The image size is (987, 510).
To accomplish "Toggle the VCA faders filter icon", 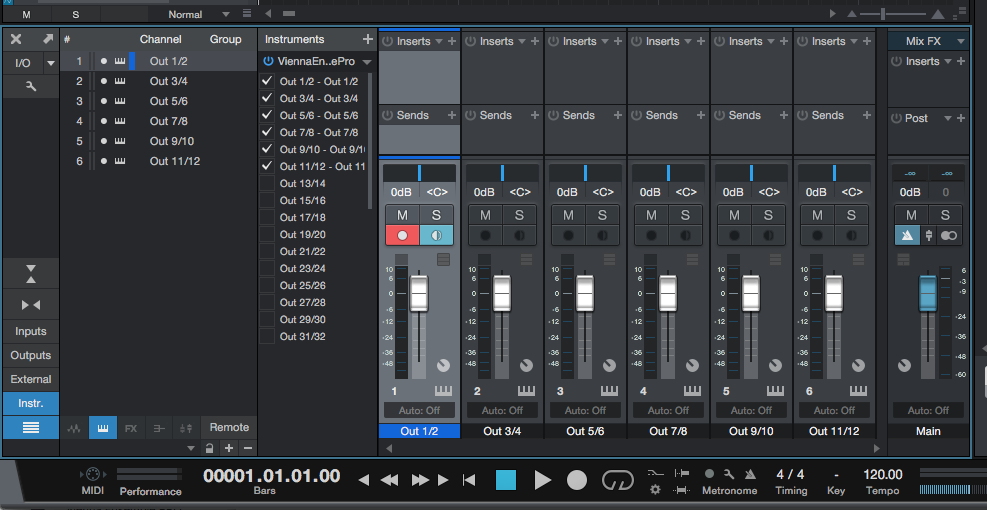I will 186,428.
